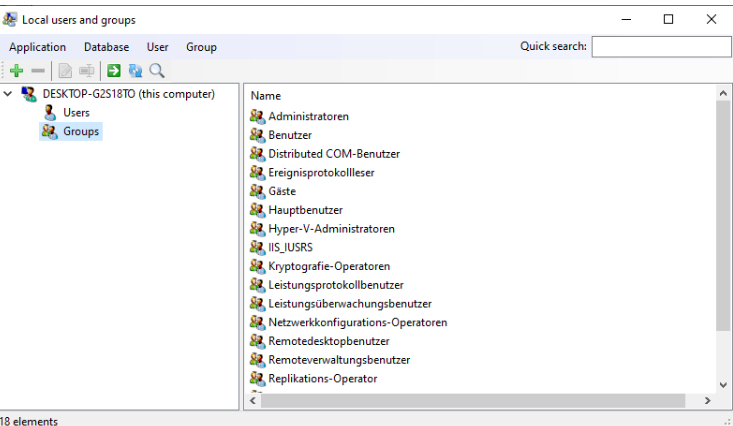Select the Hyper-V-Administratoren row text
The width and height of the screenshot is (733, 426).
point(331,229)
